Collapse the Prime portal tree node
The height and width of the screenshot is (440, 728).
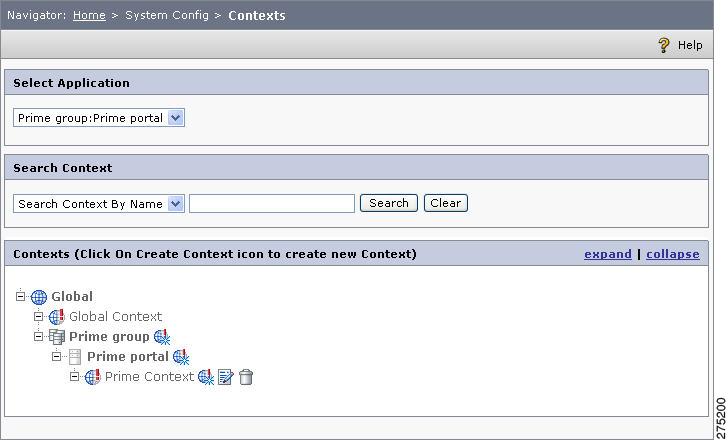click(56, 356)
